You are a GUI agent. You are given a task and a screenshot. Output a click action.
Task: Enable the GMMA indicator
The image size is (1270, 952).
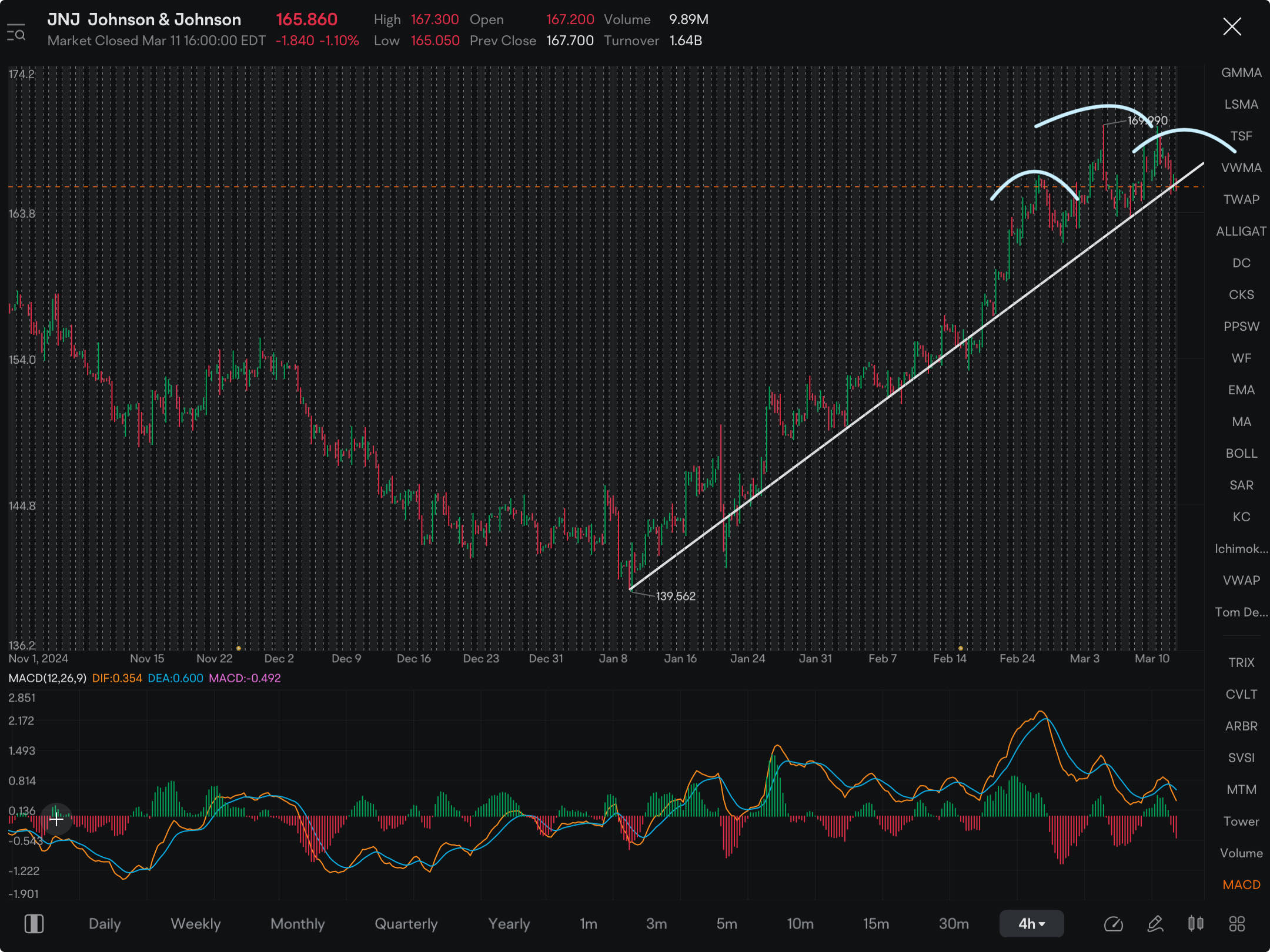coord(1241,73)
